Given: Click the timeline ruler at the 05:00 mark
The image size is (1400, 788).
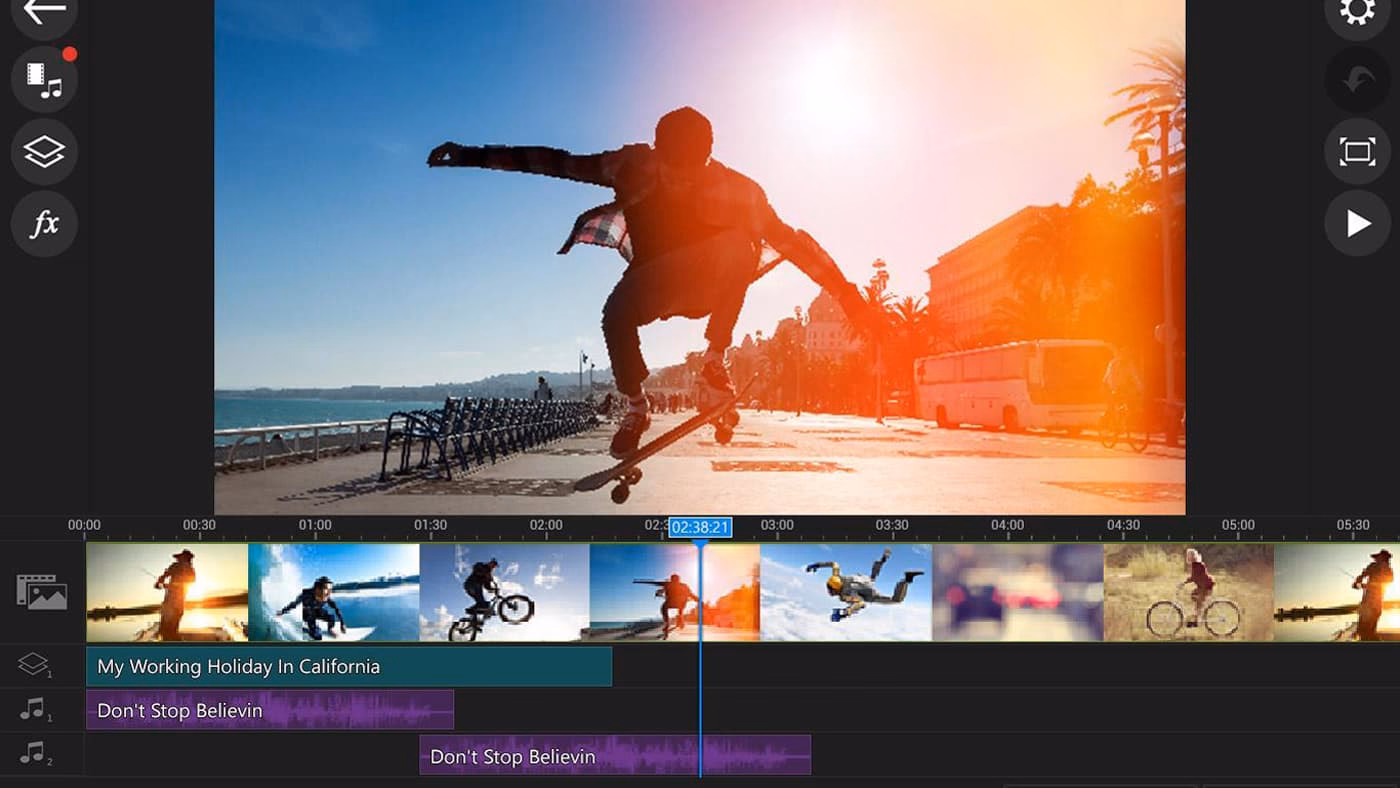Looking at the screenshot, I should 1238,524.
